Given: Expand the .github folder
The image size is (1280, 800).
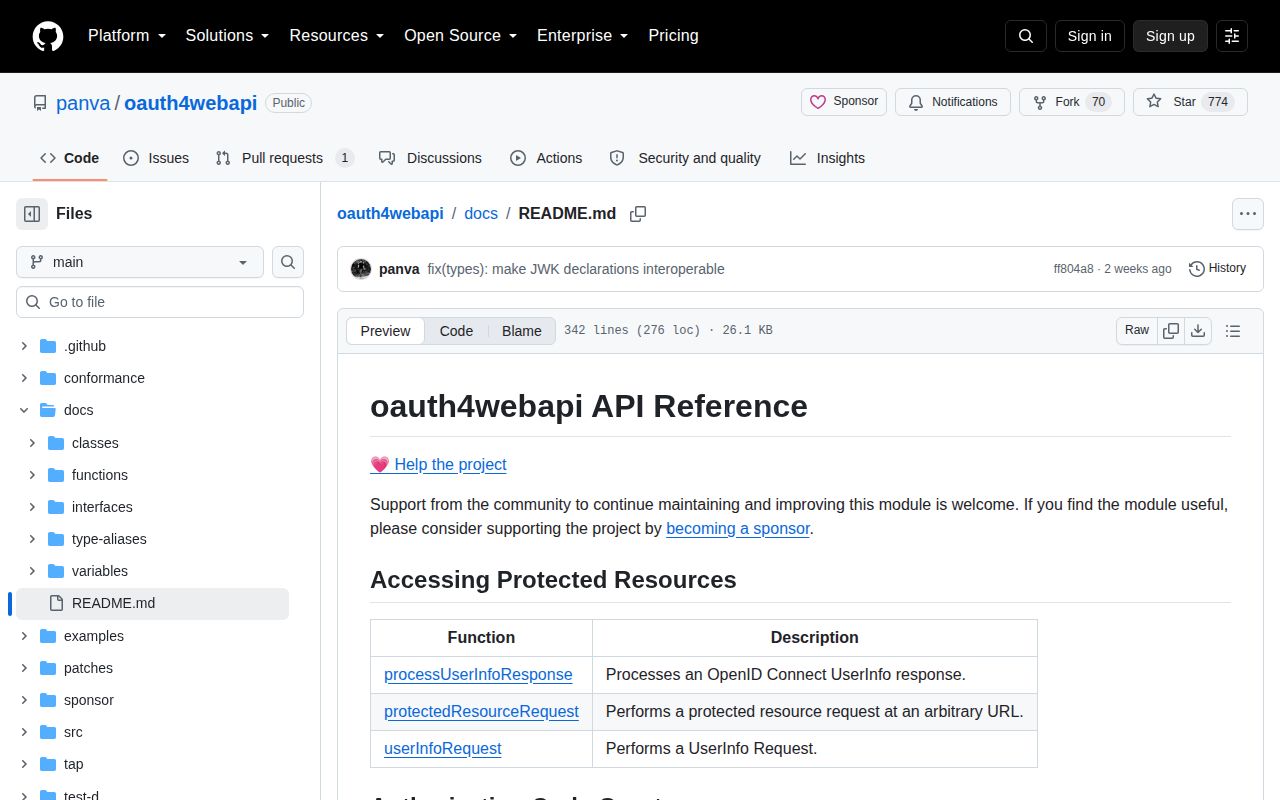Looking at the screenshot, I should pos(24,346).
